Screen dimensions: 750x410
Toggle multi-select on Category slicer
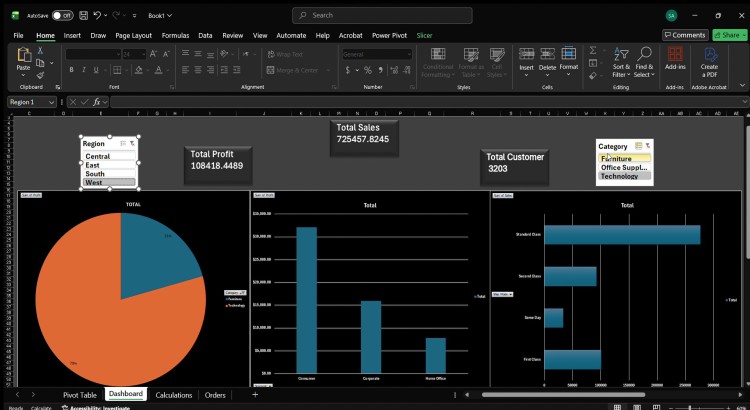638,146
